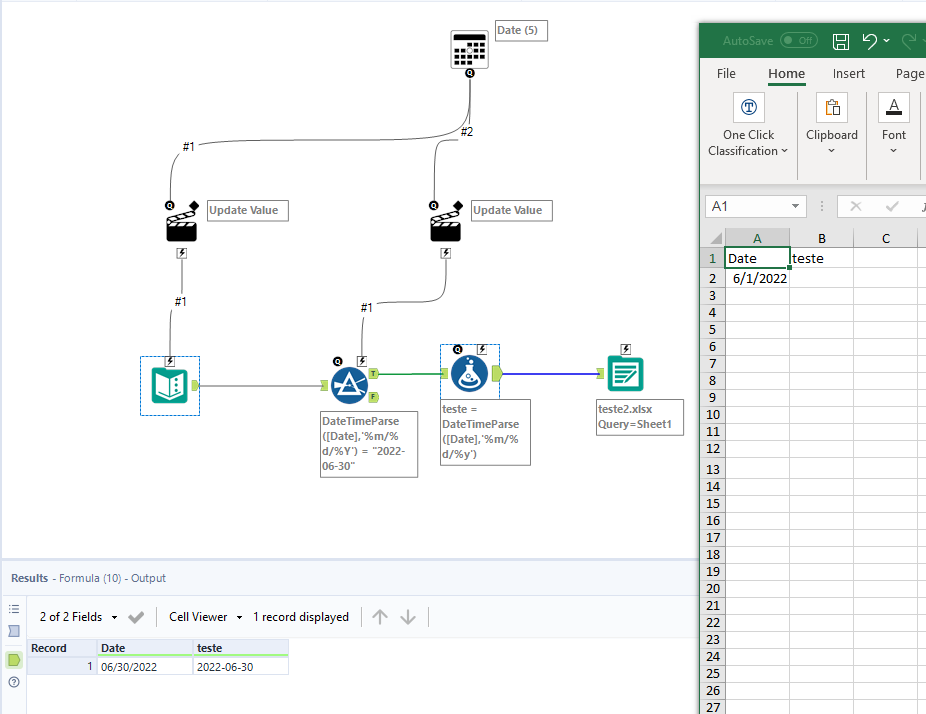
Task: Open the Name Box dropdown showing A1
Action: click(x=795, y=206)
